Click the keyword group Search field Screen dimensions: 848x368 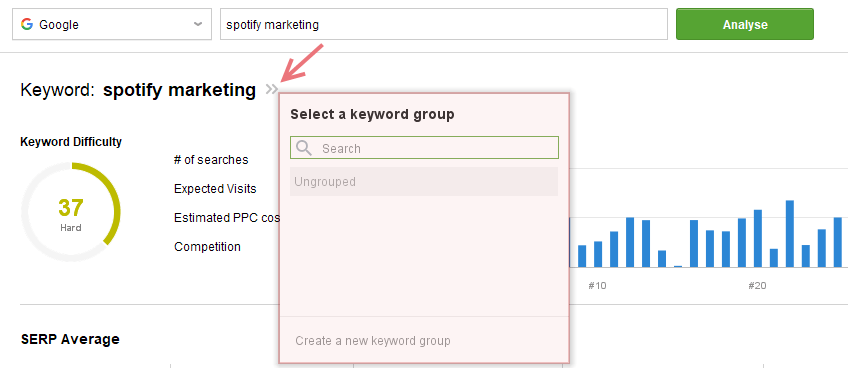click(x=424, y=148)
